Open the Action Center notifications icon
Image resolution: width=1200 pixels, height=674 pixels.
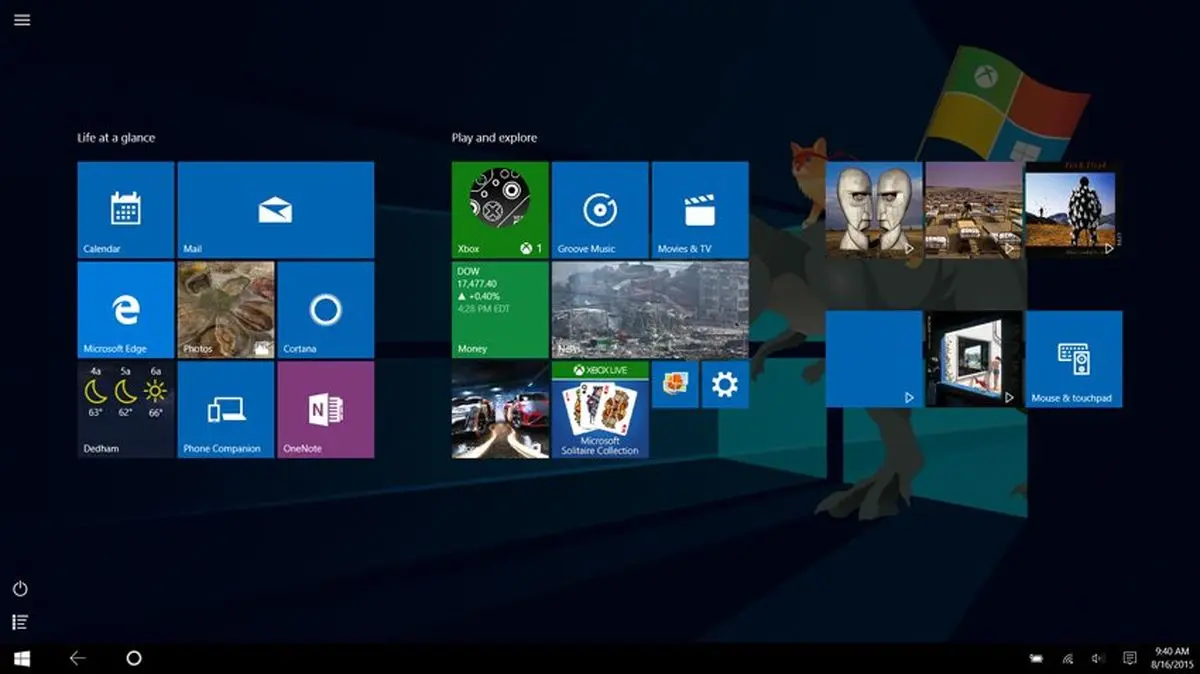pyautogui.click(x=1129, y=658)
